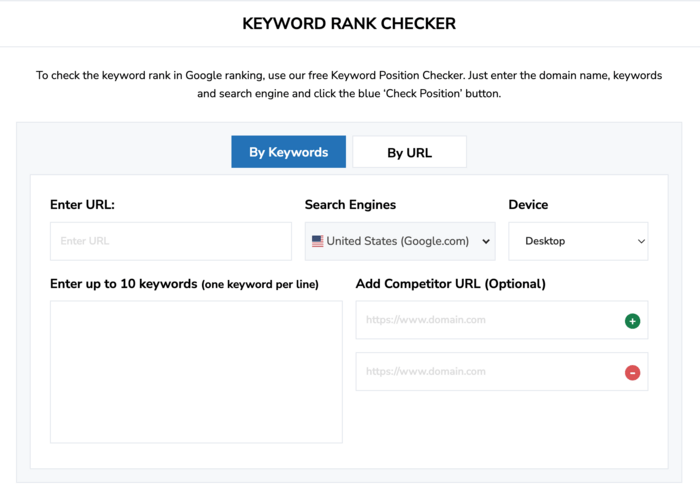Focus the Enter URL input field

click(171, 241)
